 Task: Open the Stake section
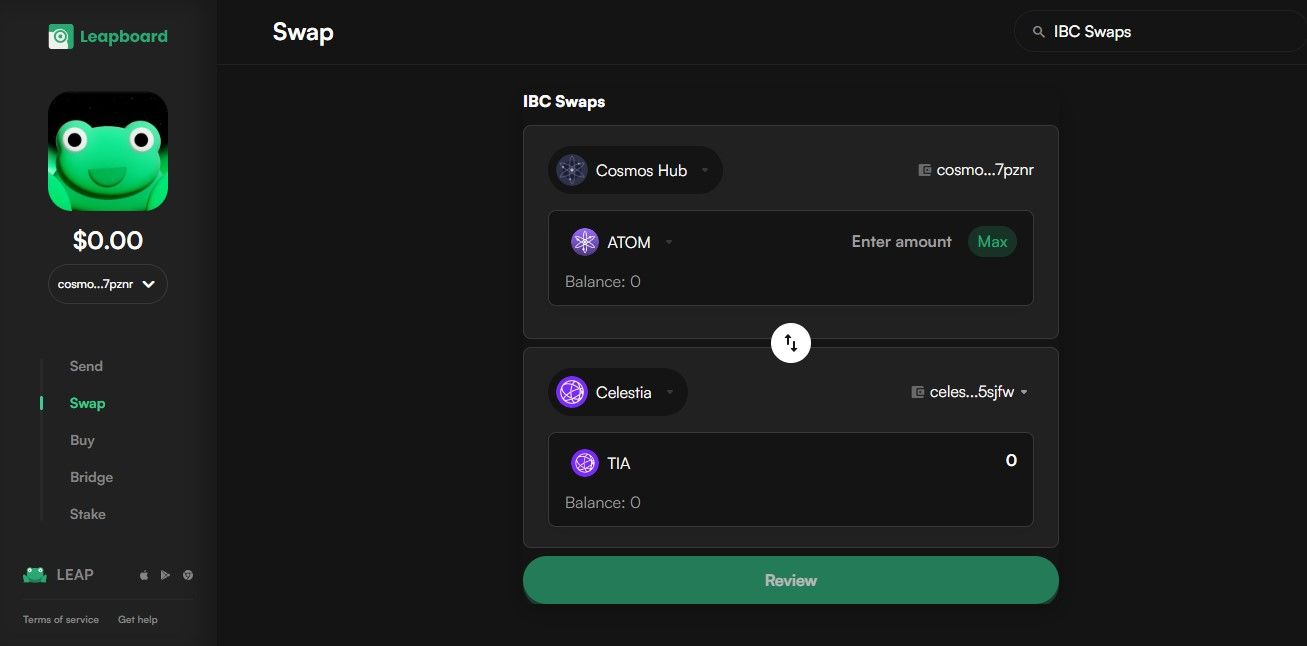(x=87, y=514)
